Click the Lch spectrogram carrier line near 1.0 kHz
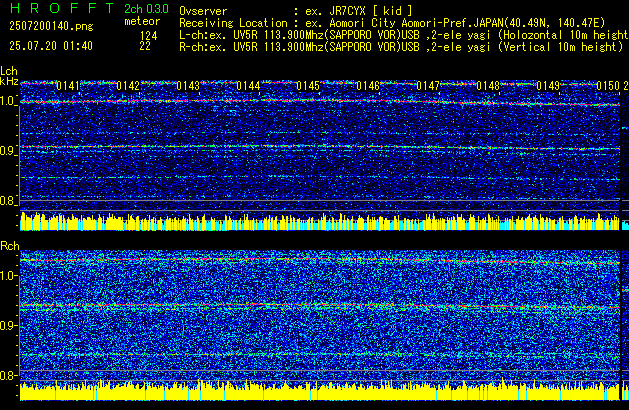Viewport: 629px width, 410px height. 320,102
